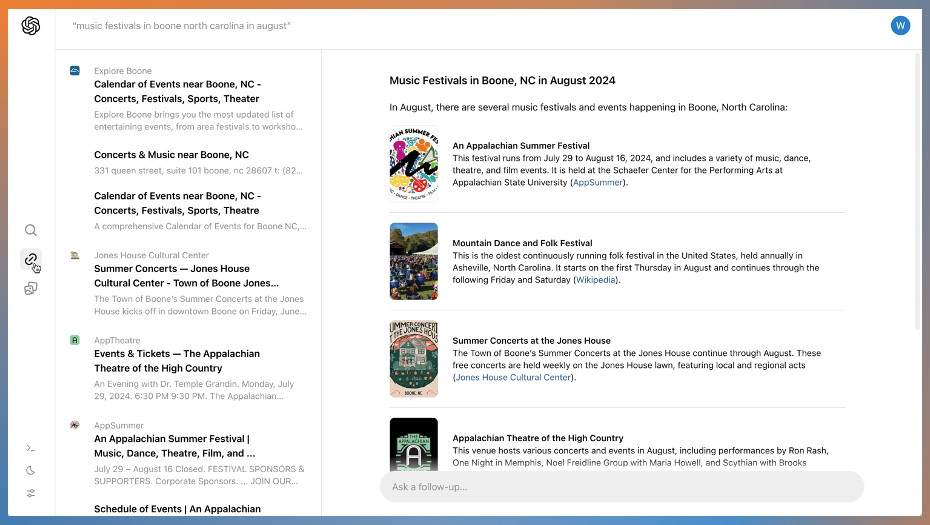Click 'Mountain Dance and Folk Festival' heading
Image resolution: width=930 pixels, height=525 pixels.
tap(523, 243)
